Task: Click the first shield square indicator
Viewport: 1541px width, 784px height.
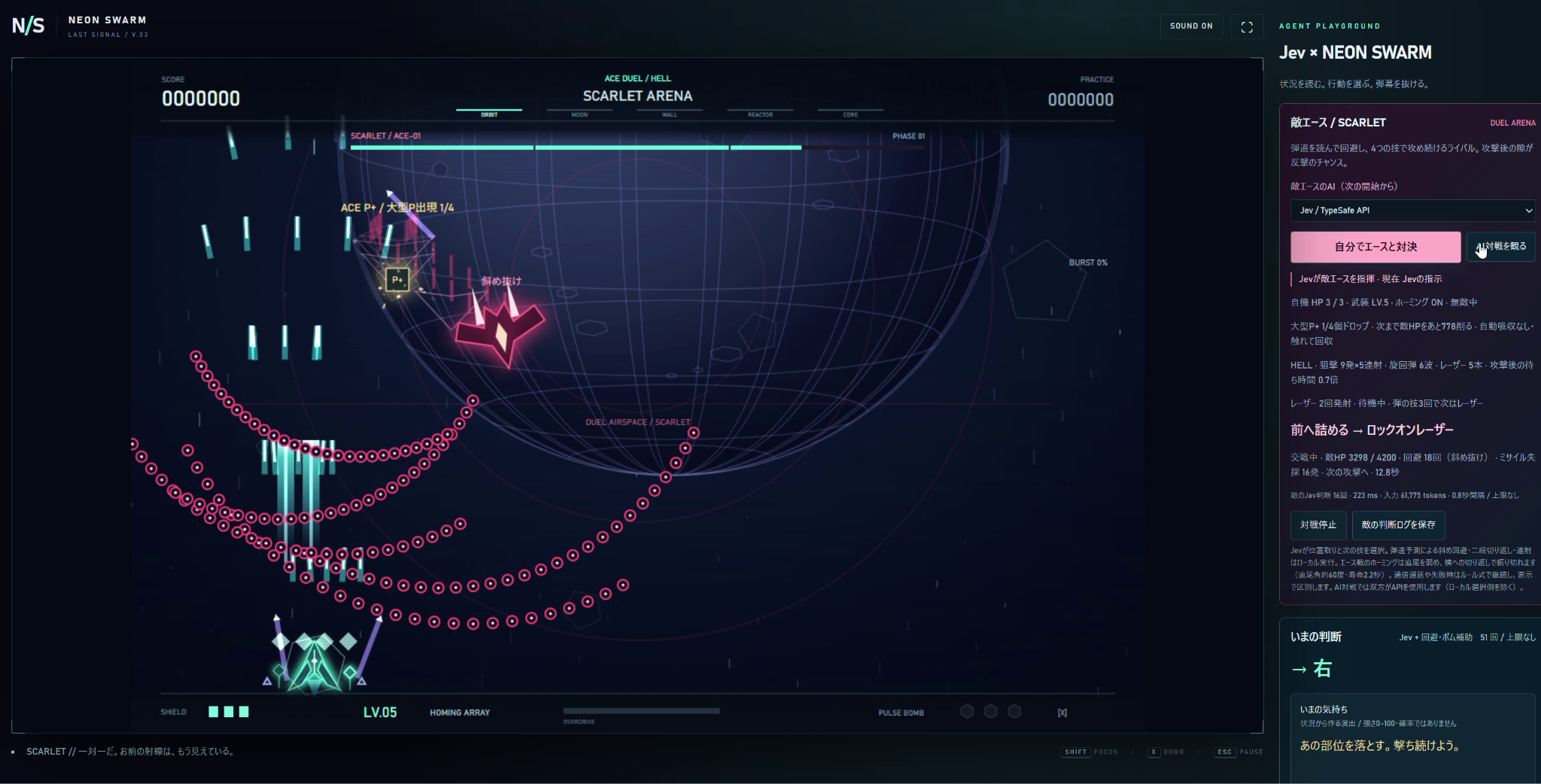Action: tap(214, 712)
